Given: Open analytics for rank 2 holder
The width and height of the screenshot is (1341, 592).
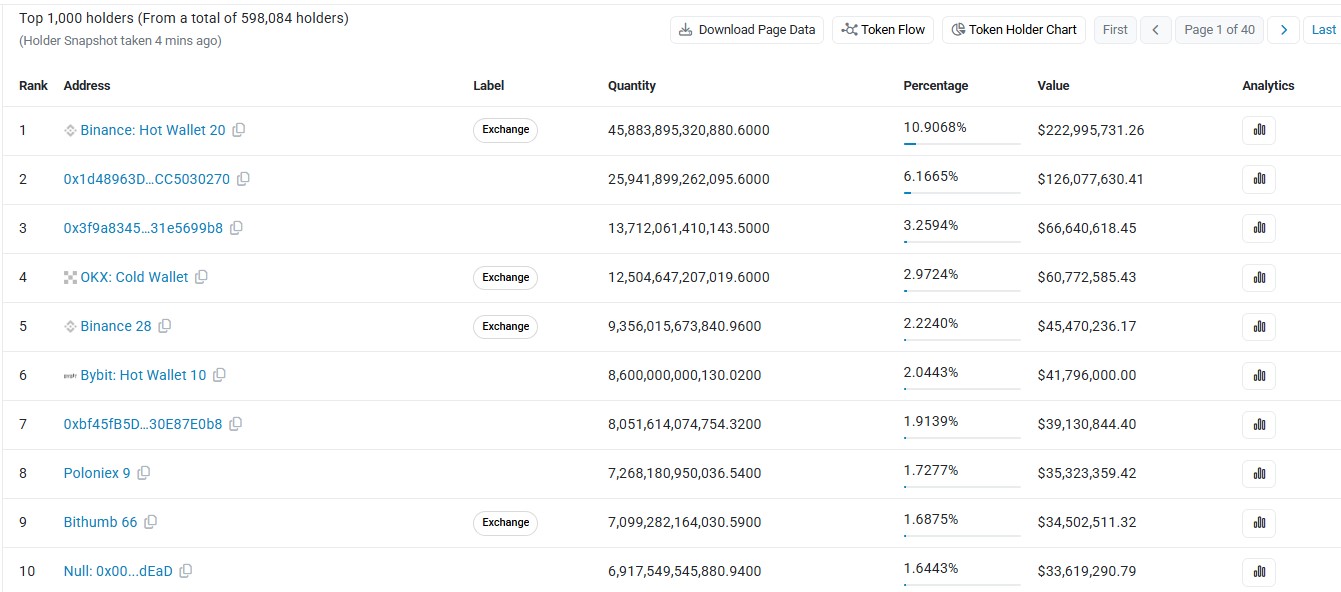Looking at the screenshot, I should tap(1259, 179).
